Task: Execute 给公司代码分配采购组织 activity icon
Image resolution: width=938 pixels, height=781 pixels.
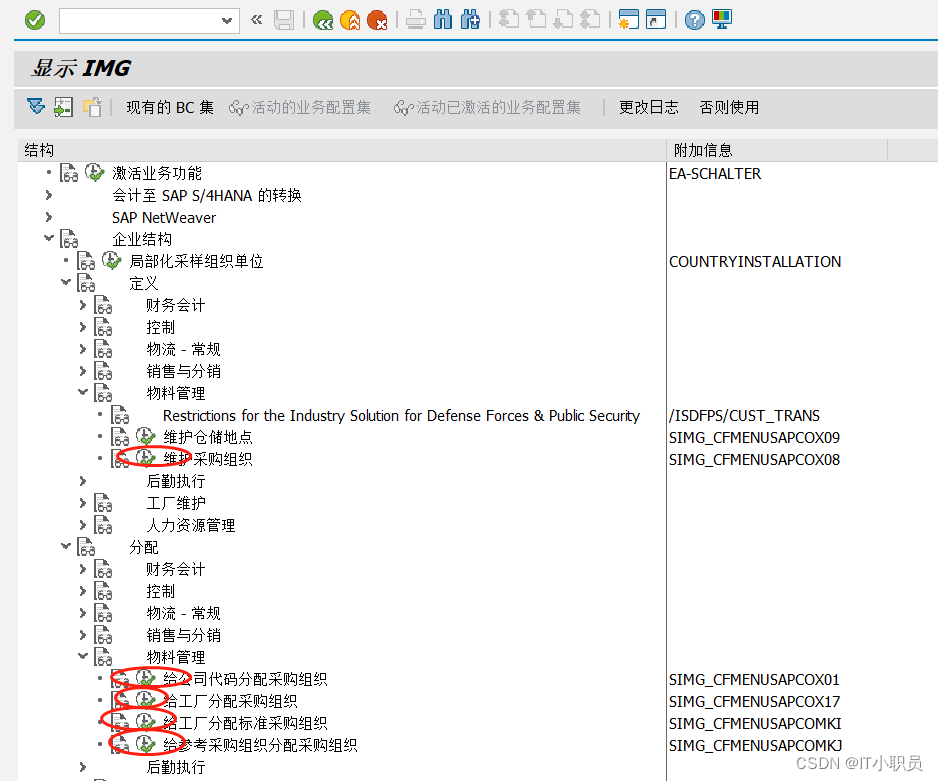Action: point(145,679)
